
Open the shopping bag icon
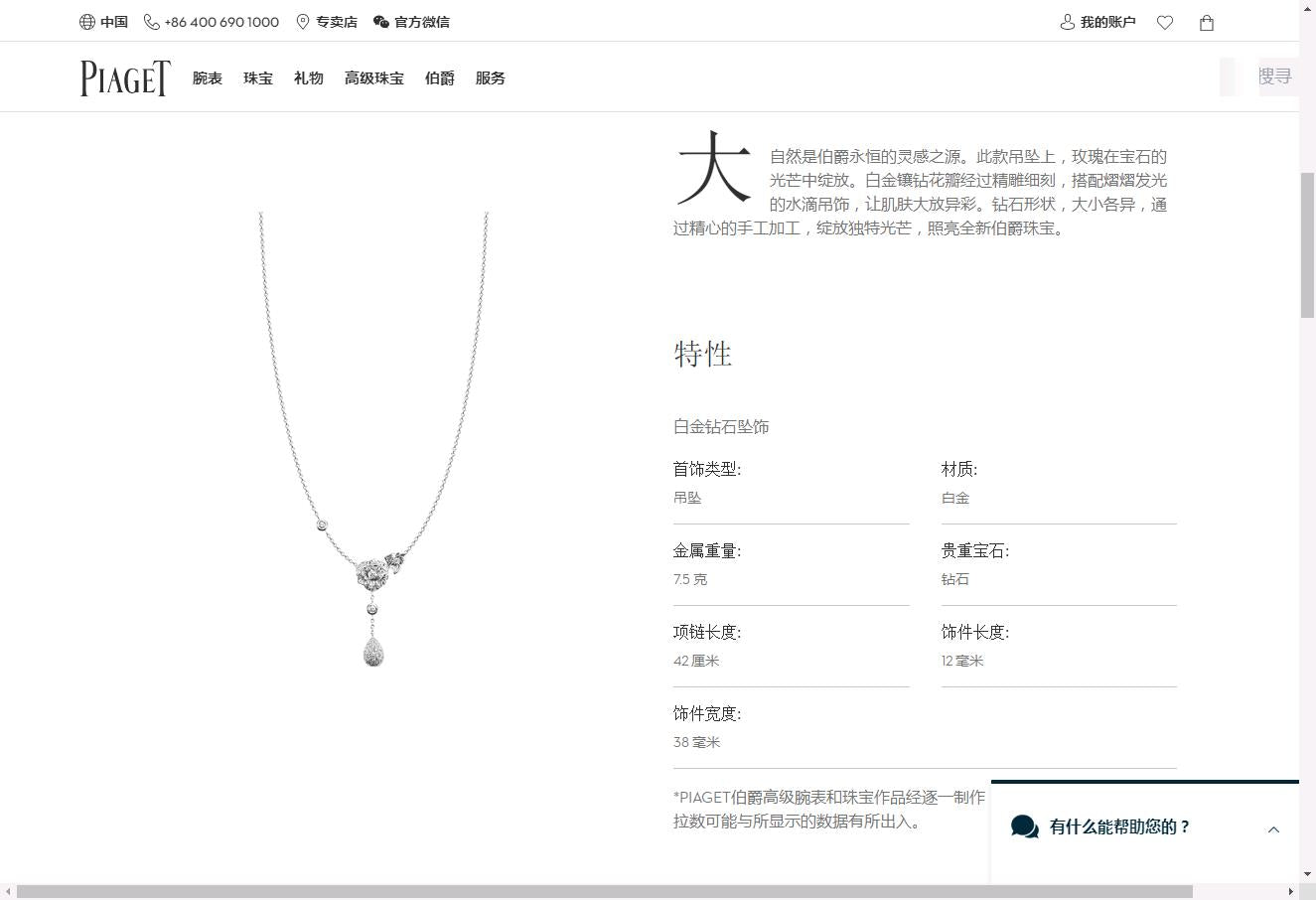(x=1207, y=23)
